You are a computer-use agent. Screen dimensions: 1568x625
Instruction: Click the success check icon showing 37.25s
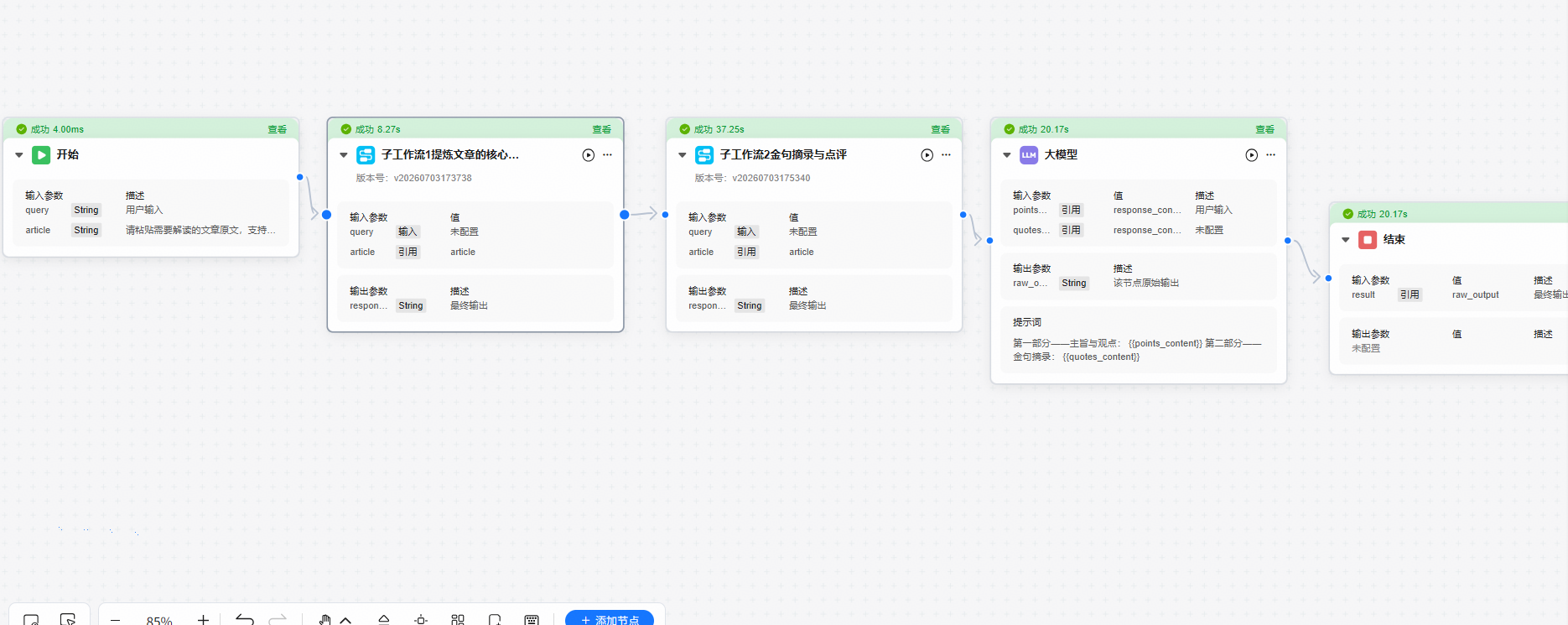point(685,129)
